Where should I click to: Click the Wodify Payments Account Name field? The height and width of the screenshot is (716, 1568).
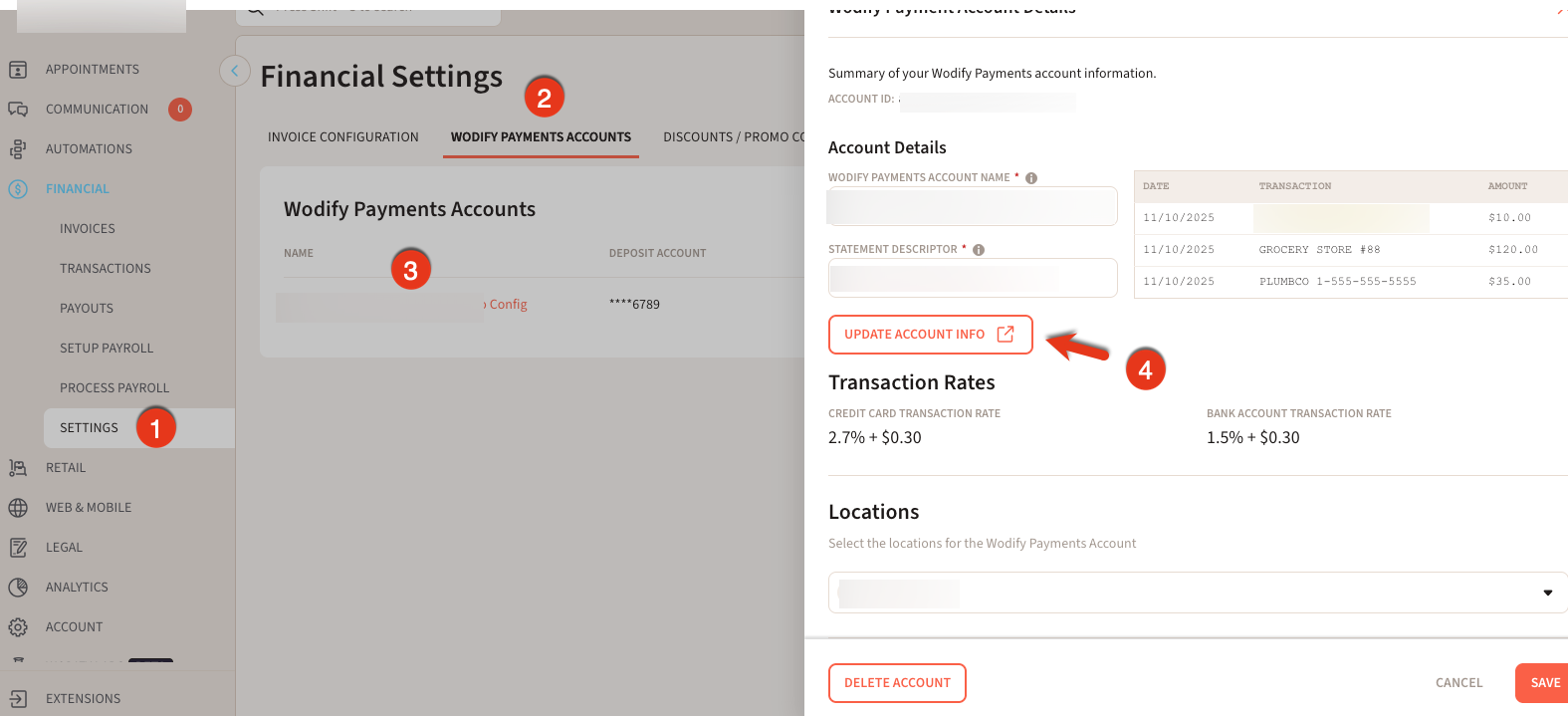972,207
